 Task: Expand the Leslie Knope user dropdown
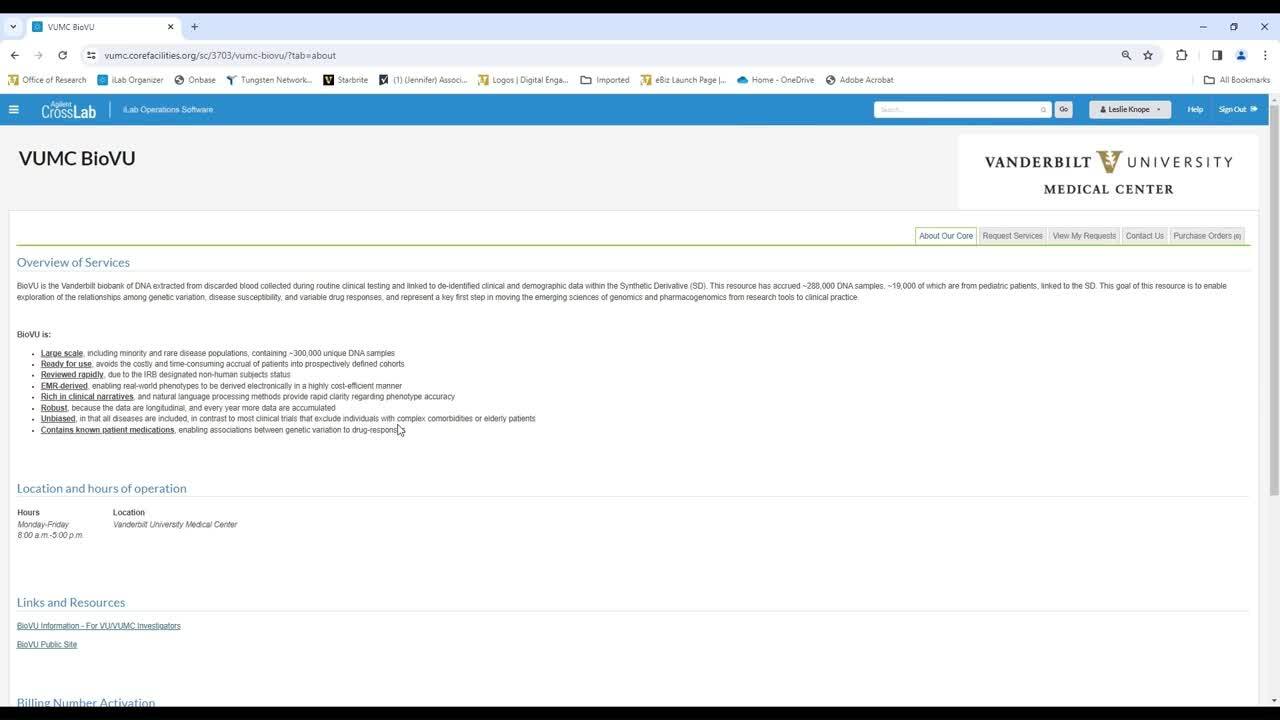(x=1130, y=110)
